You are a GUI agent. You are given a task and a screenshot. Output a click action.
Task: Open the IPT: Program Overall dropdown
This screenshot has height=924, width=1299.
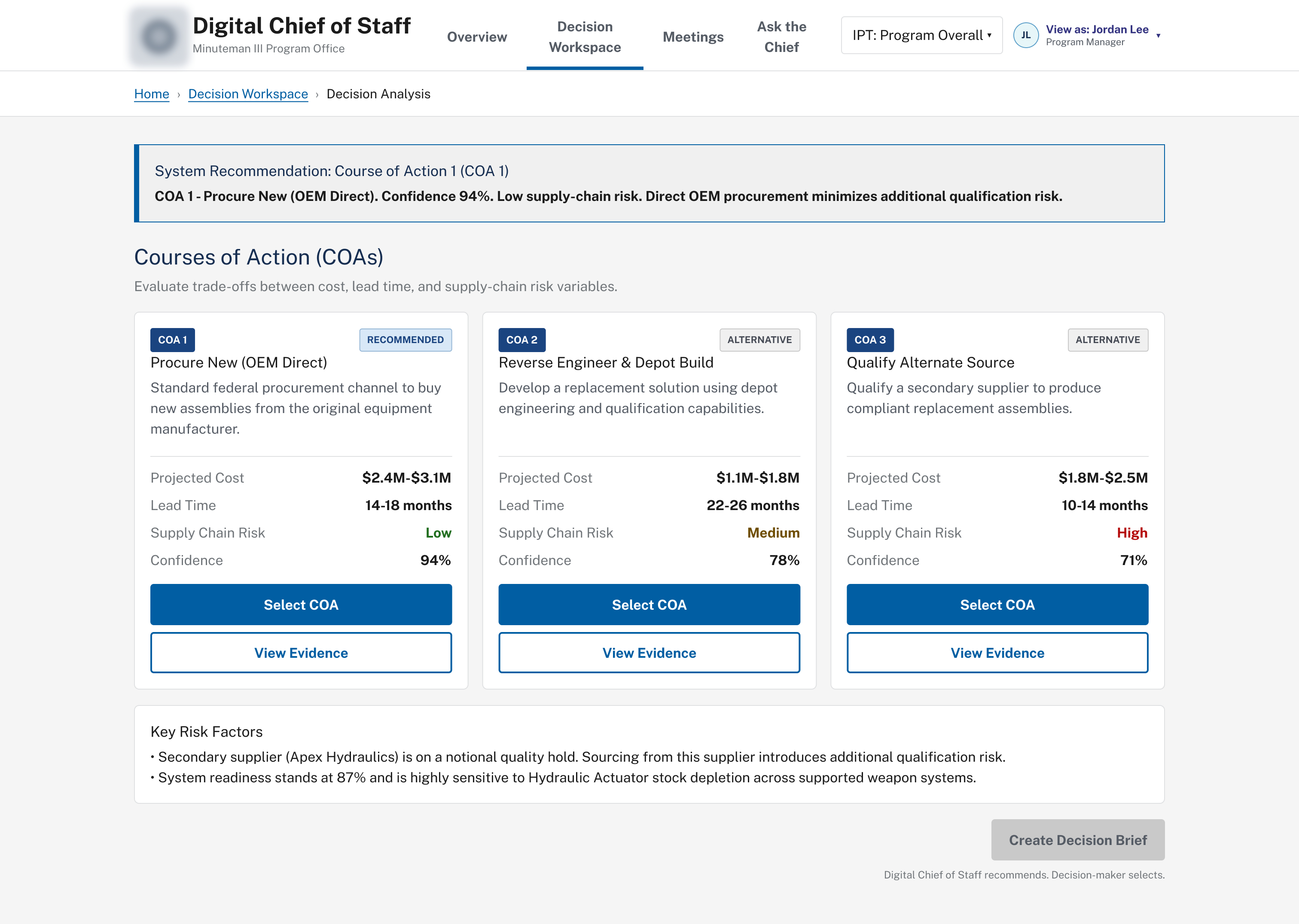(921, 35)
